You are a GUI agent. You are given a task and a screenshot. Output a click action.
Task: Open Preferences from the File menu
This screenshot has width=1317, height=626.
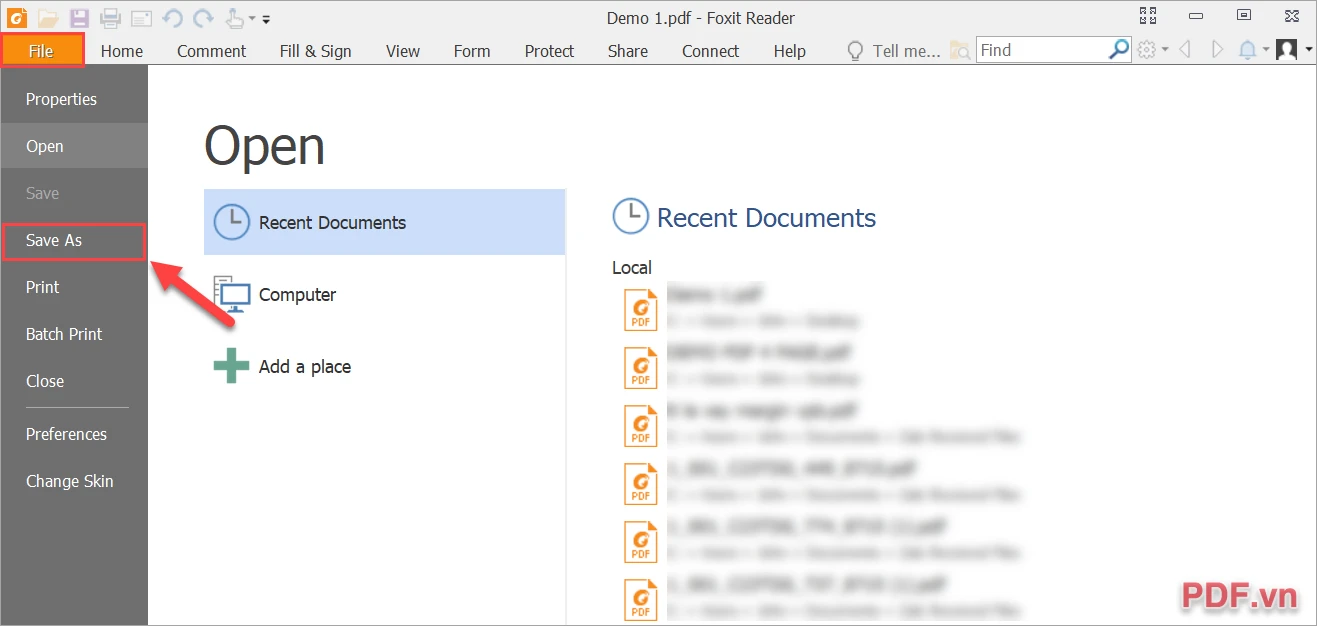74,434
